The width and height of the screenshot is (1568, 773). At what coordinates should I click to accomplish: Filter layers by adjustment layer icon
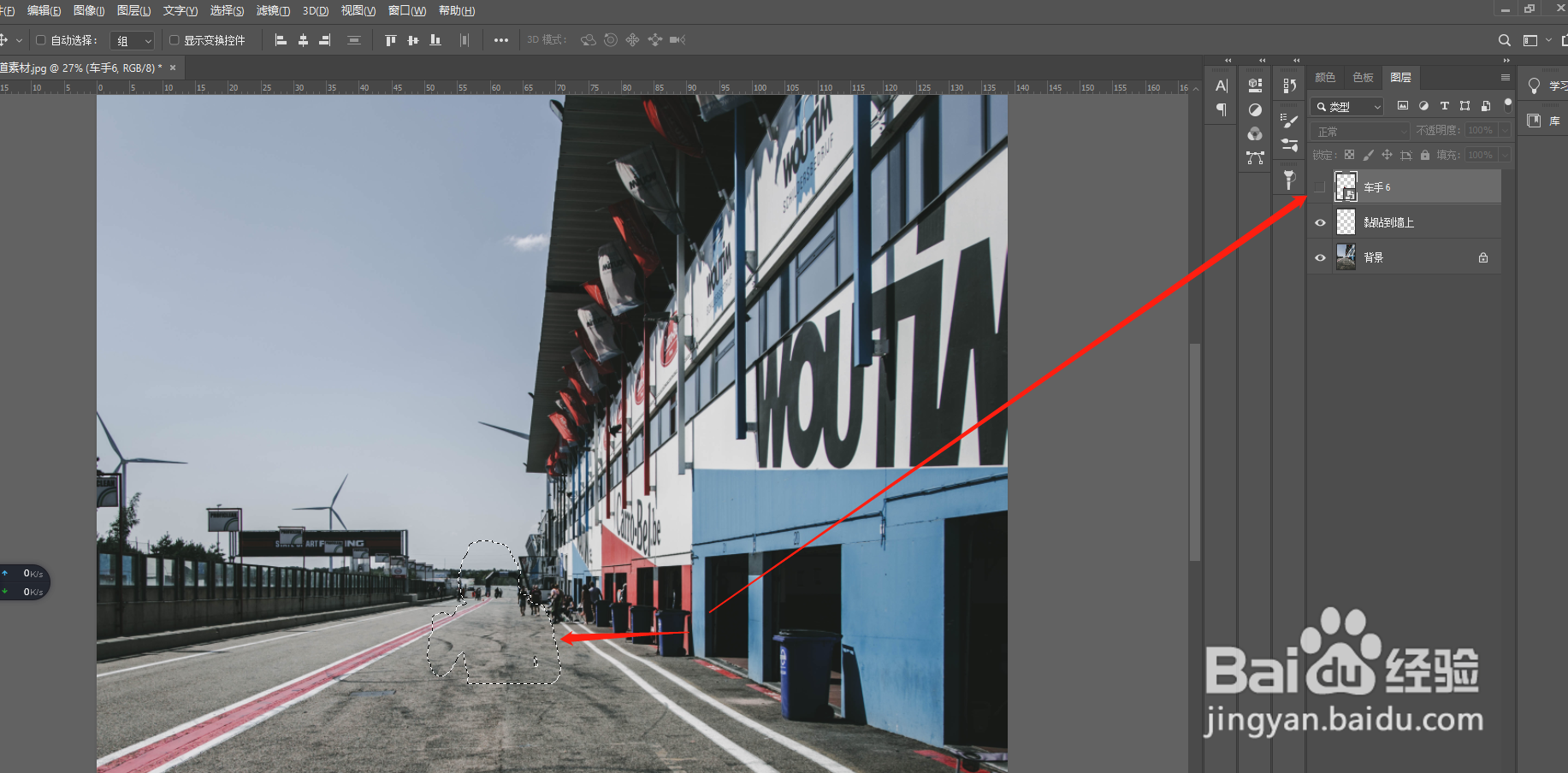(x=1423, y=106)
